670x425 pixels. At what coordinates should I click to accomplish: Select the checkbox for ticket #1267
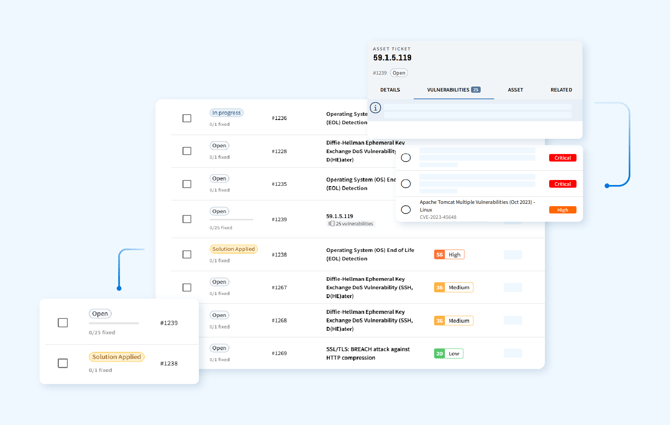point(187,287)
